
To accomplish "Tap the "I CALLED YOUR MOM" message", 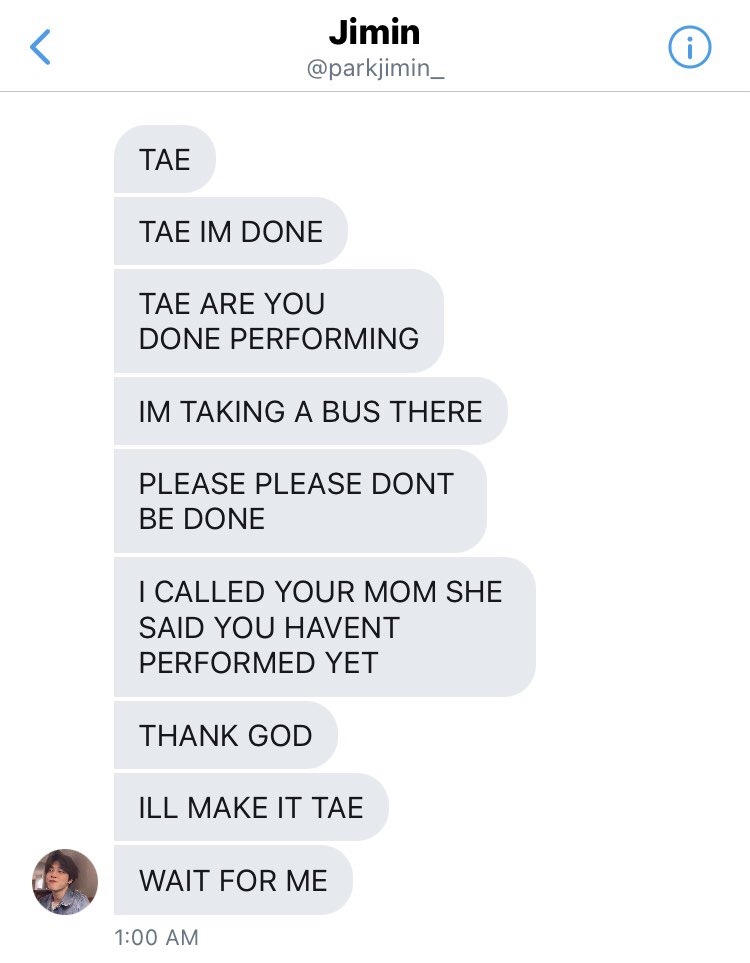I will [x=325, y=627].
